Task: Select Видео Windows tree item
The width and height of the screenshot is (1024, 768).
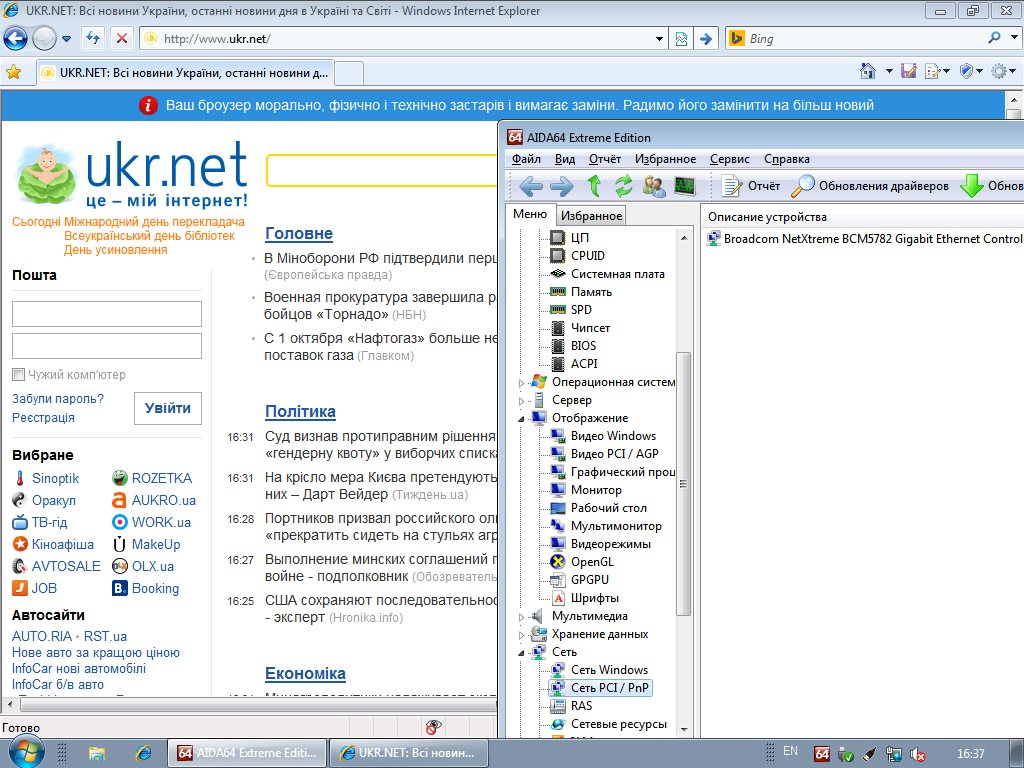Action: [613, 436]
